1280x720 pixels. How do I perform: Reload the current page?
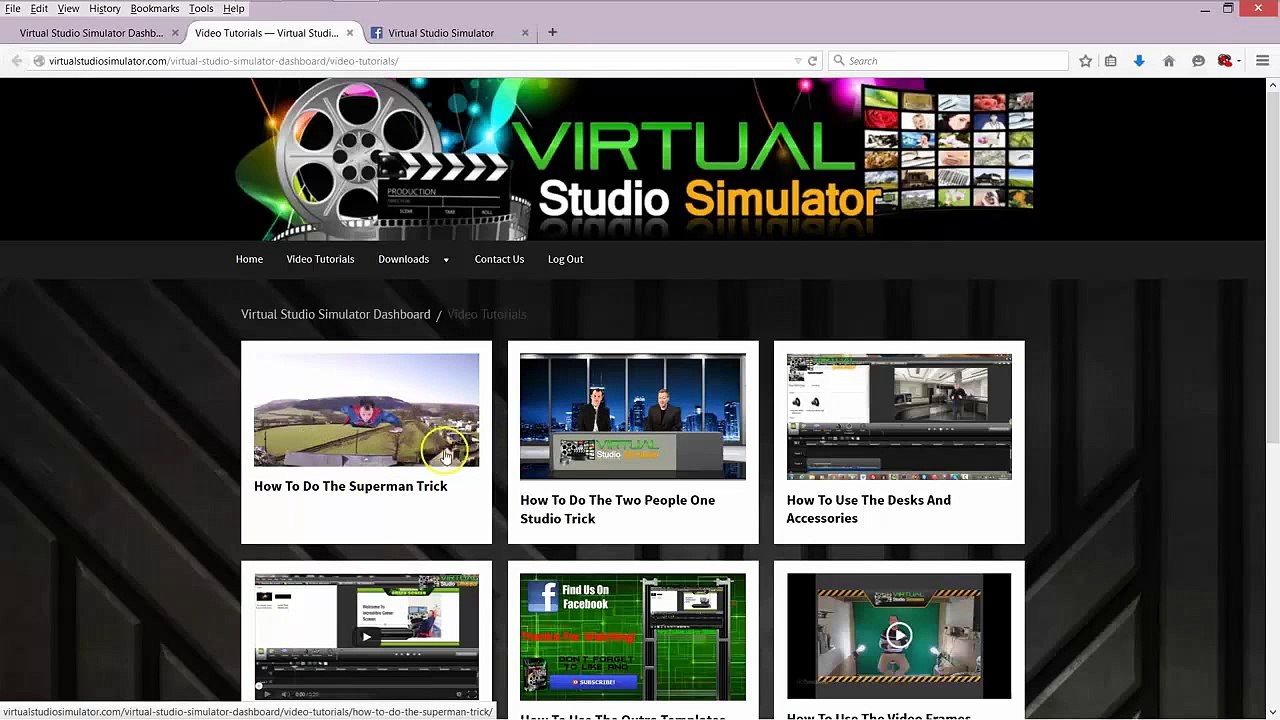pyautogui.click(x=812, y=61)
